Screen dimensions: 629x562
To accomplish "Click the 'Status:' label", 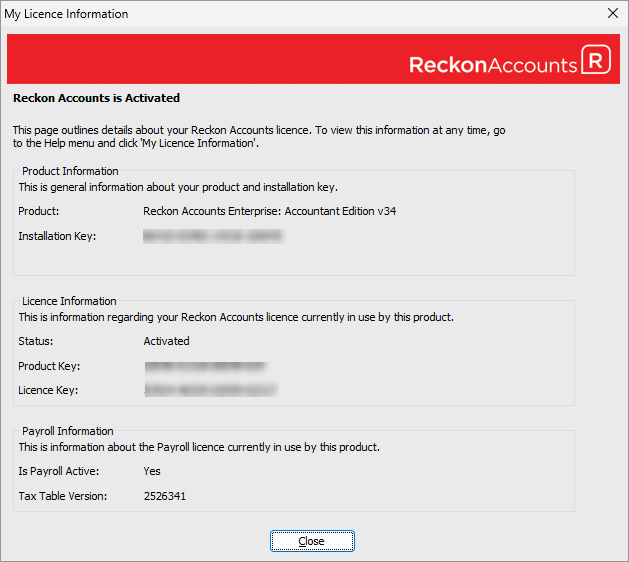I will (x=36, y=341).
